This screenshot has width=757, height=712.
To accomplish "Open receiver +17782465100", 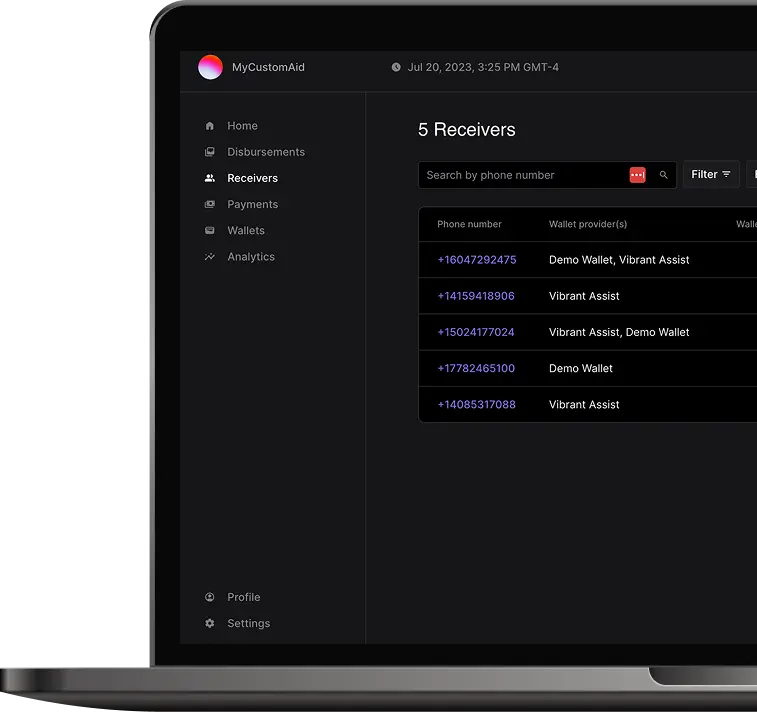I will click(476, 368).
